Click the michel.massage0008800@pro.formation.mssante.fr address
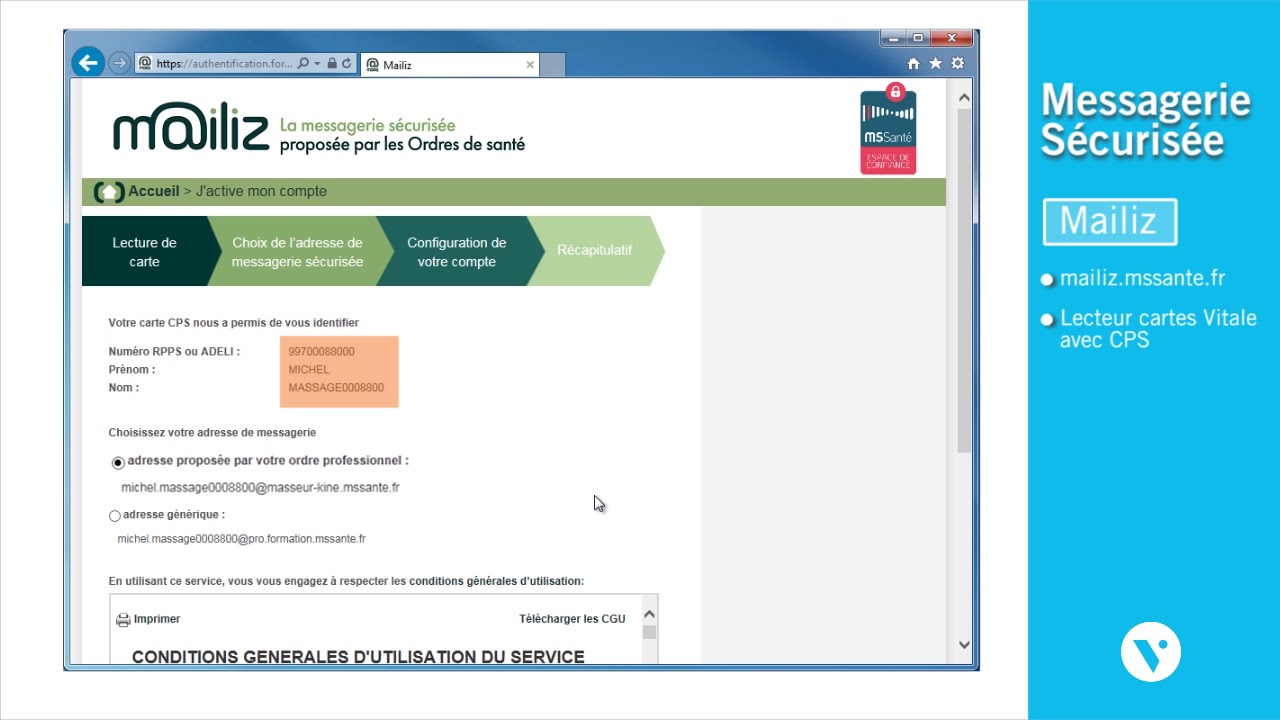The width and height of the screenshot is (1280, 720). pyautogui.click(x=241, y=539)
